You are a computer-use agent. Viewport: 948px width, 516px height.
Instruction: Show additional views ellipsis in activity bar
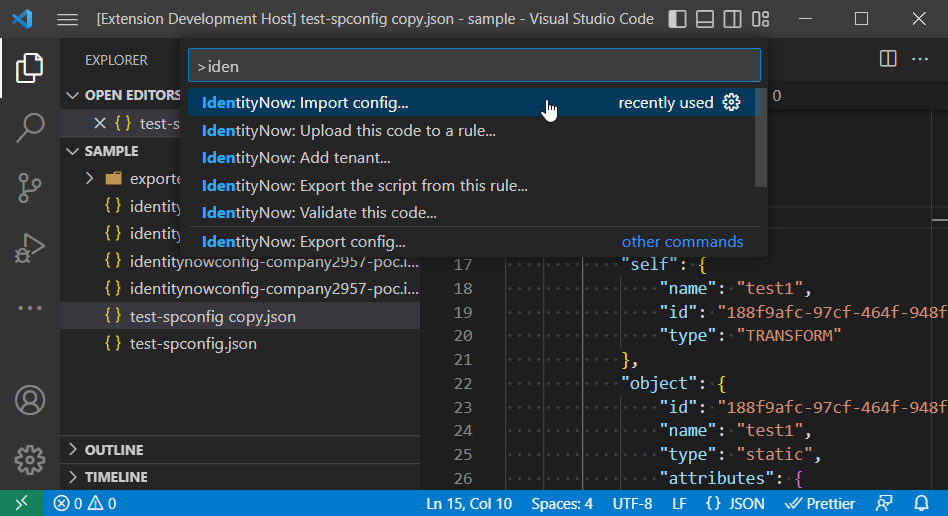pyautogui.click(x=30, y=308)
